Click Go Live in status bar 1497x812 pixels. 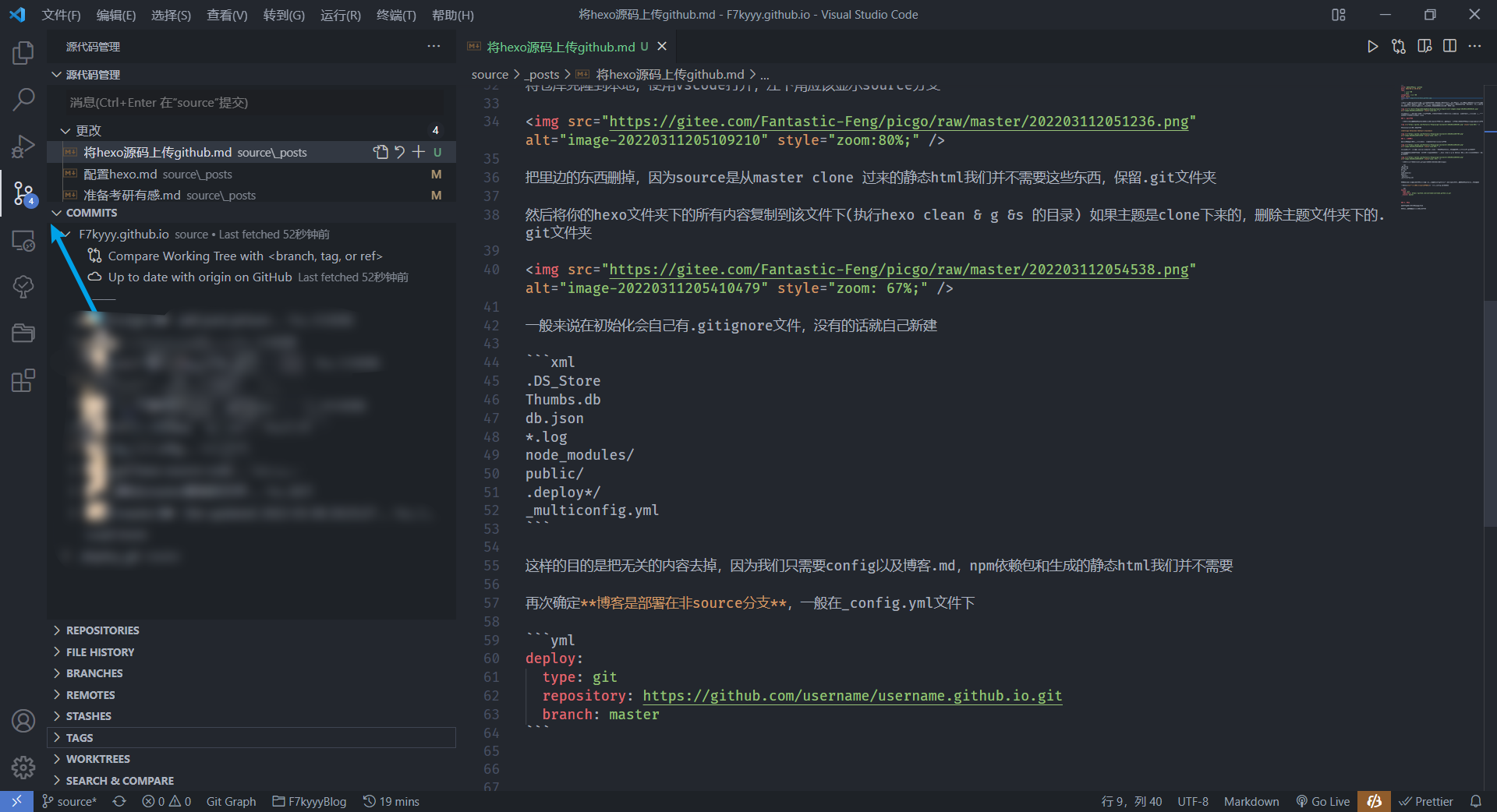(x=1322, y=801)
